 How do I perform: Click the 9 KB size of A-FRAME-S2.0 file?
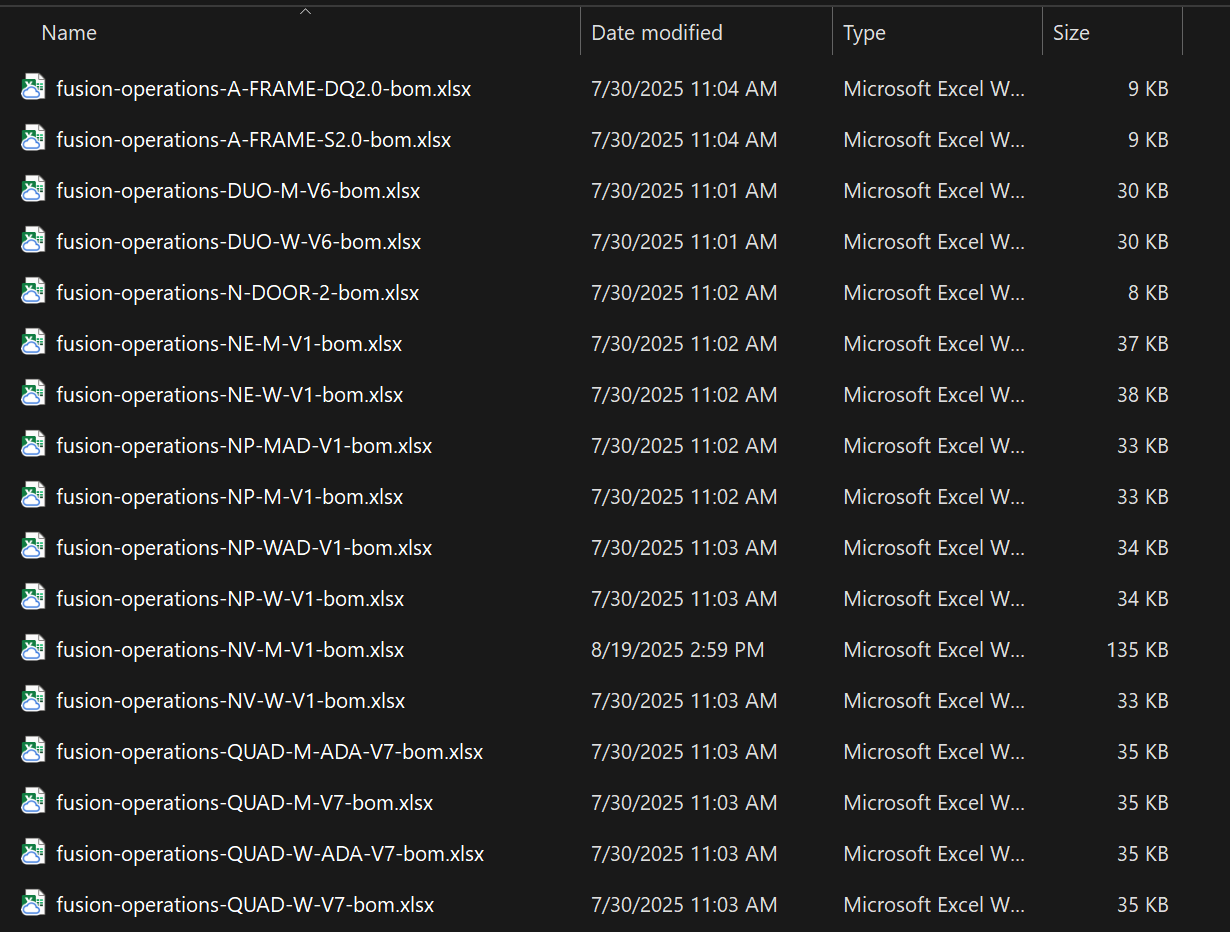[1148, 139]
